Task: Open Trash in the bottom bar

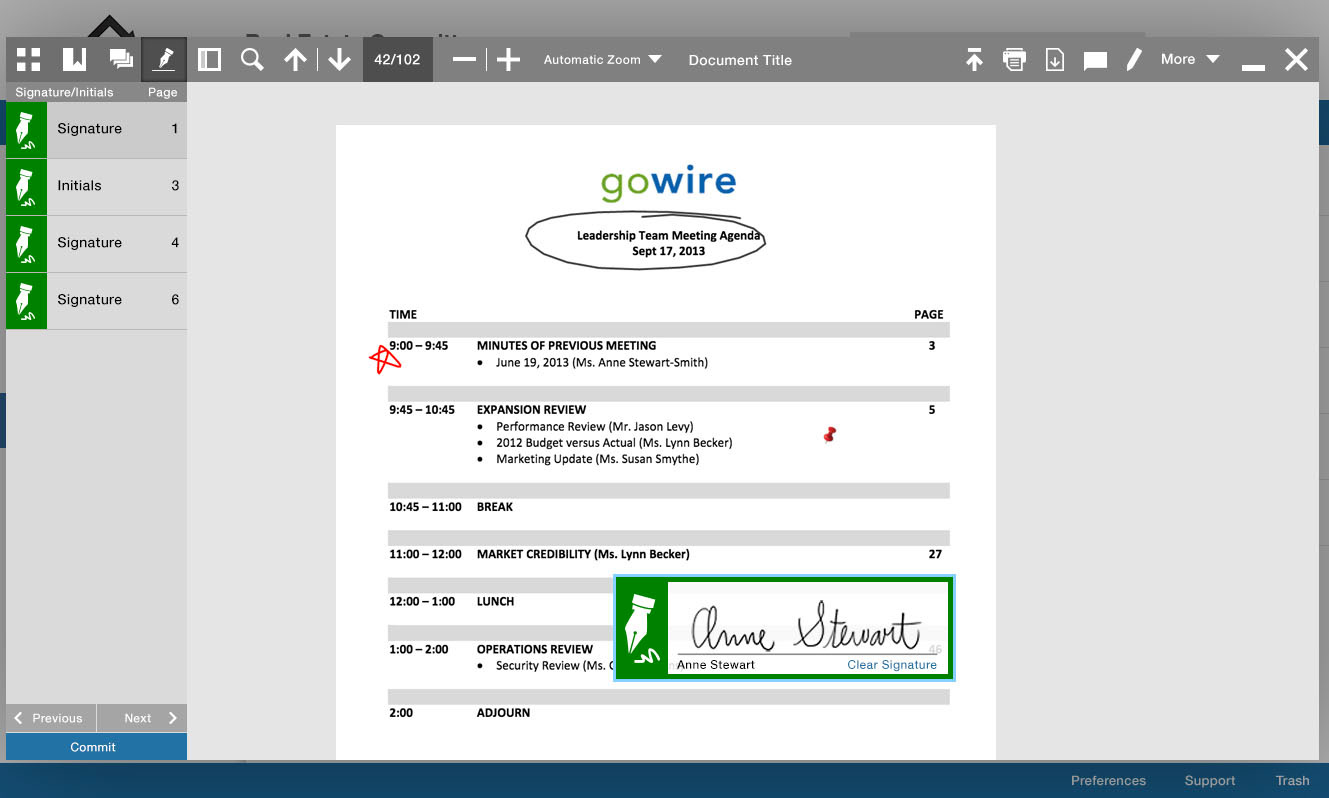Action: [x=1292, y=780]
